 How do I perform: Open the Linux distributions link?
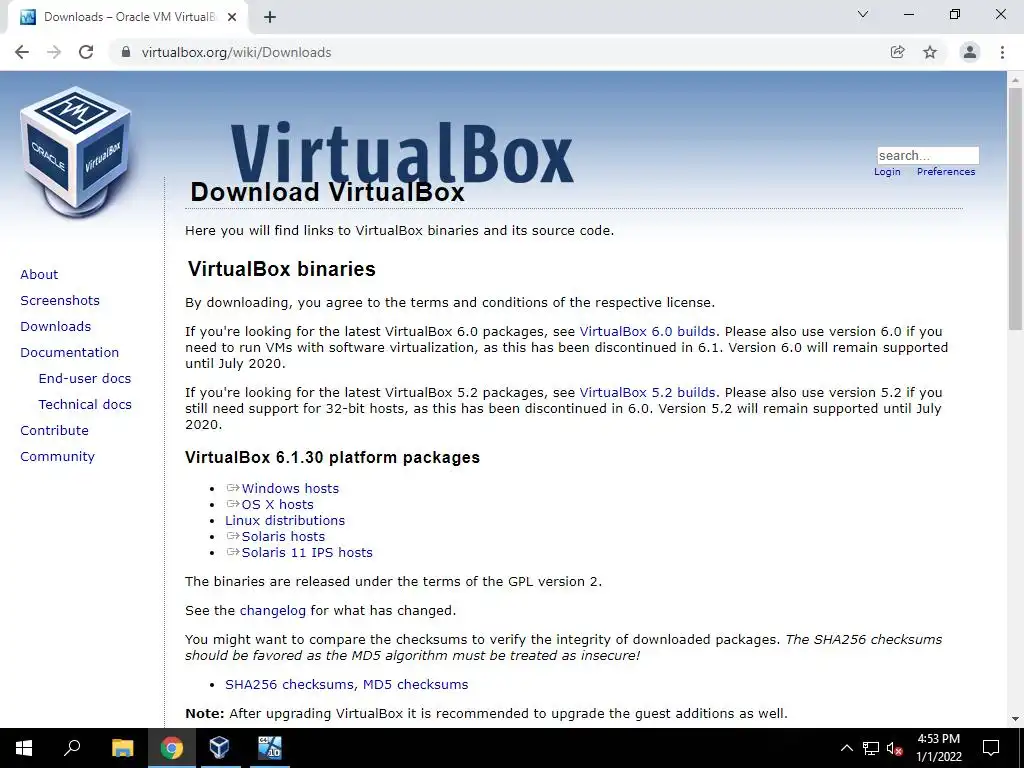pos(285,520)
